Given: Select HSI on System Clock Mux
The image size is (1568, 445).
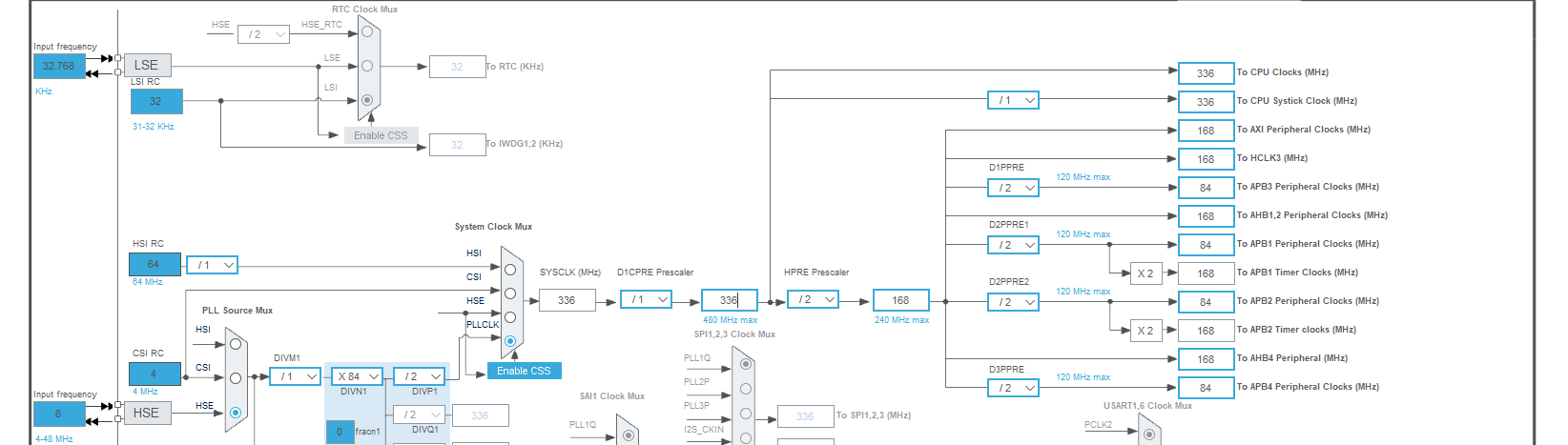Looking at the screenshot, I should (x=510, y=270).
